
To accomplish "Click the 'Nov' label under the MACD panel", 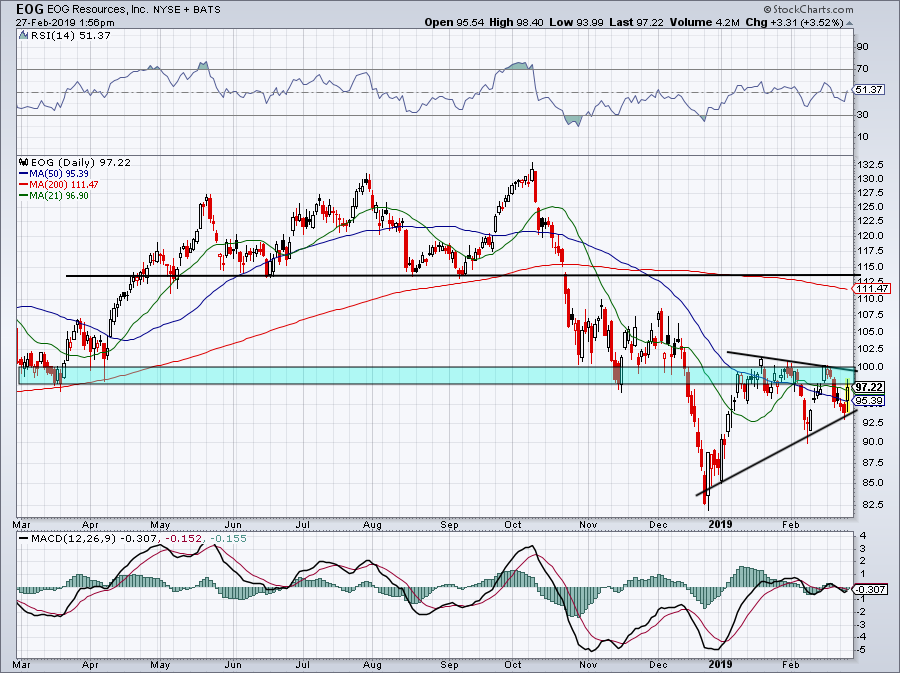I will (x=588, y=664).
